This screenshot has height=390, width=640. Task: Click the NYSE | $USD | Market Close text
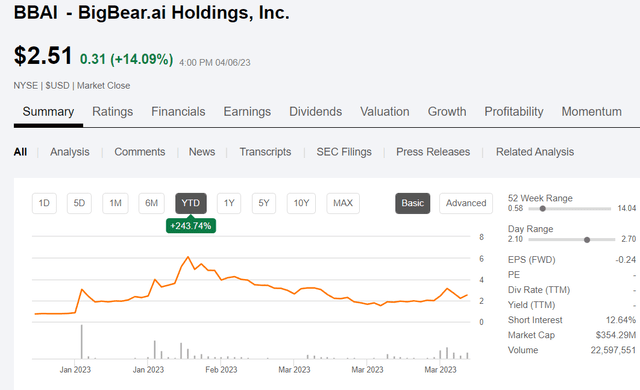point(72,86)
